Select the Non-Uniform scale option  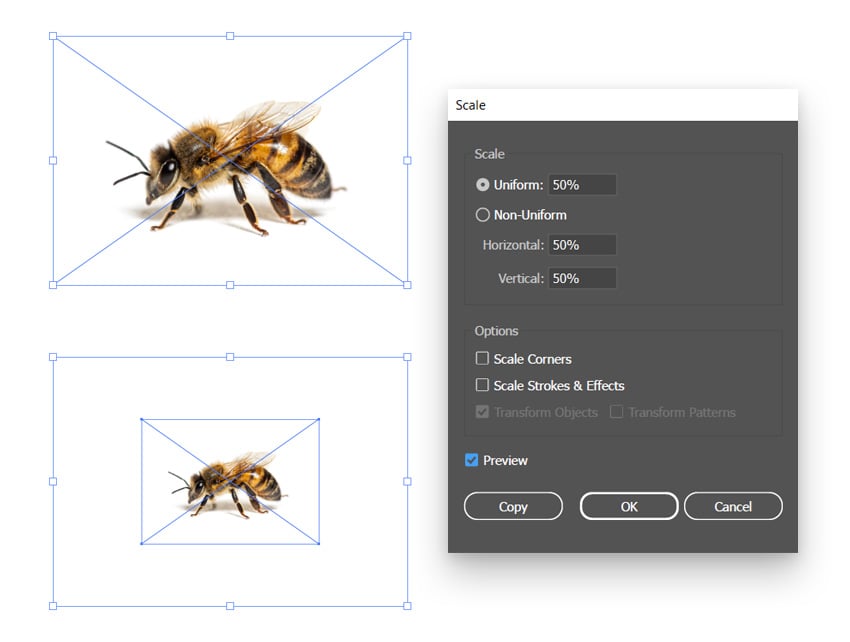(x=483, y=215)
